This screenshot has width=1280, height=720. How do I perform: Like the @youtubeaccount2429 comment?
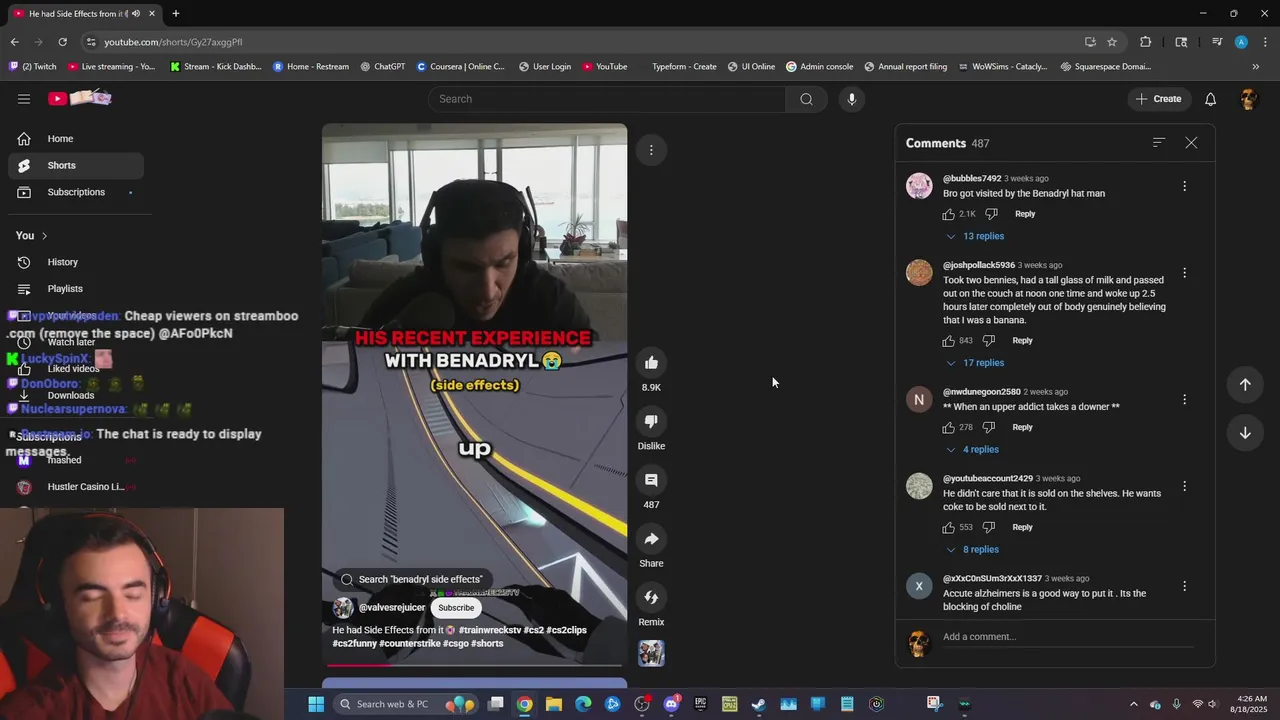click(x=948, y=527)
